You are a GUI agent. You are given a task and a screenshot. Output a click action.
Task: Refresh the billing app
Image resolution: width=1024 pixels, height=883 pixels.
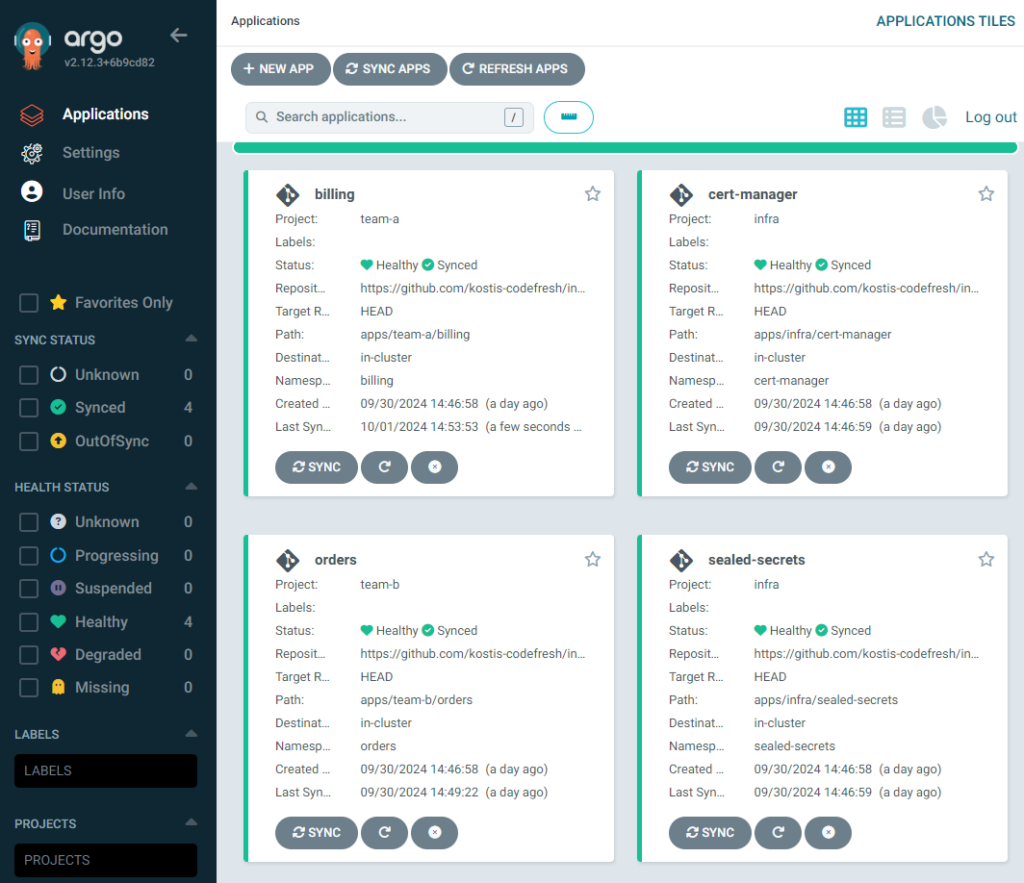[385, 467]
